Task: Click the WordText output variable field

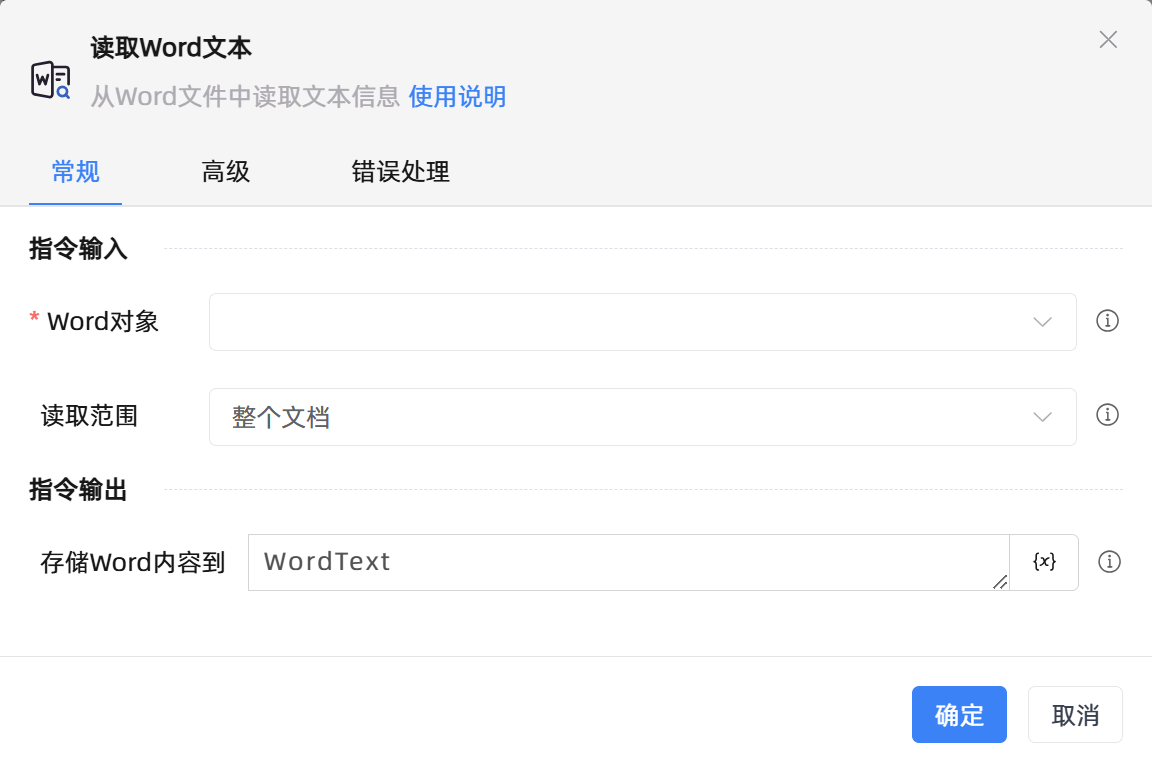Action: [x=629, y=562]
